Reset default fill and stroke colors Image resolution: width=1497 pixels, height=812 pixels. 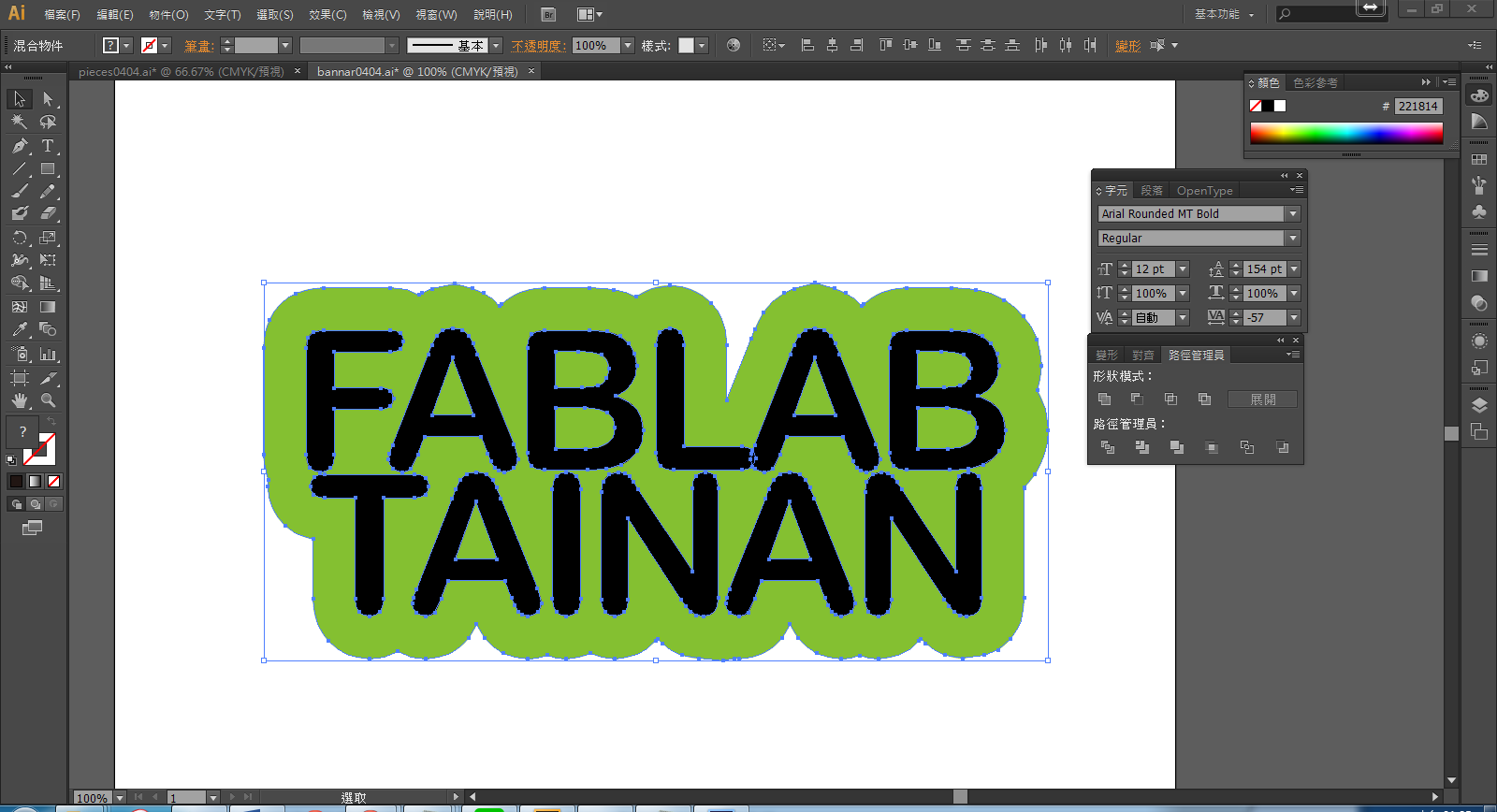pos(11,460)
